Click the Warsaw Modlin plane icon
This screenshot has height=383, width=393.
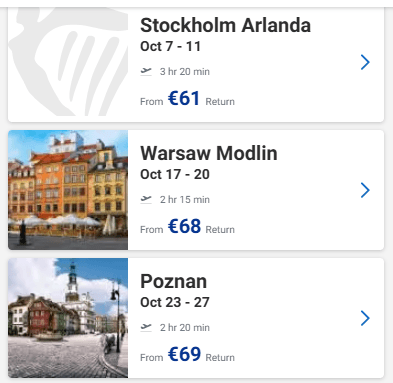click(x=146, y=199)
